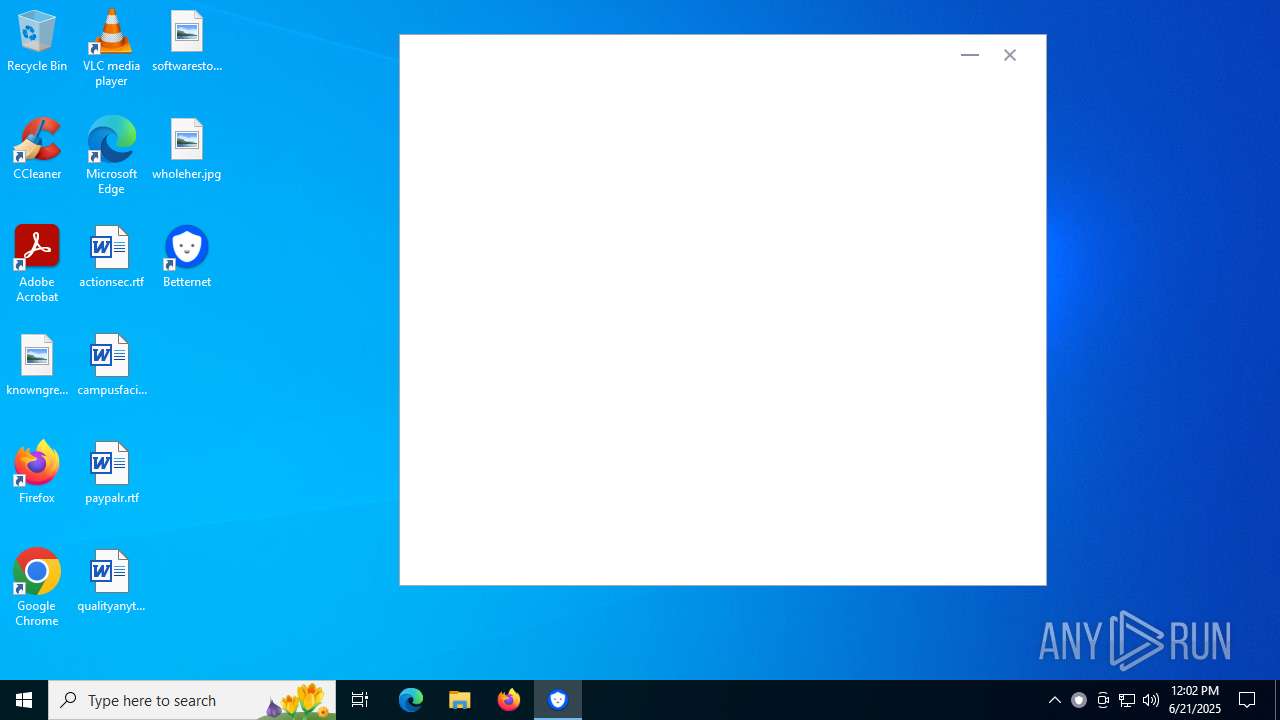Select the campusfaci... Word document
Screen dimensions: 1280x720
pyautogui.click(x=111, y=366)
